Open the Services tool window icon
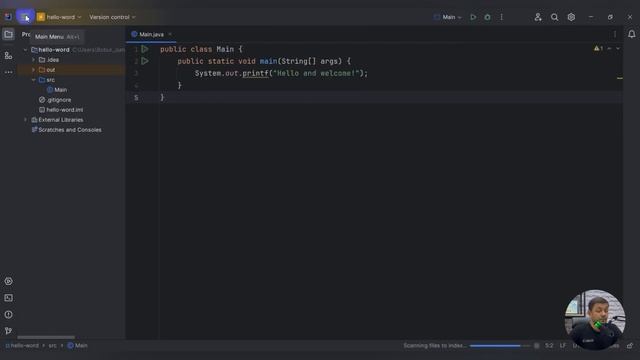 coord(8,281)
